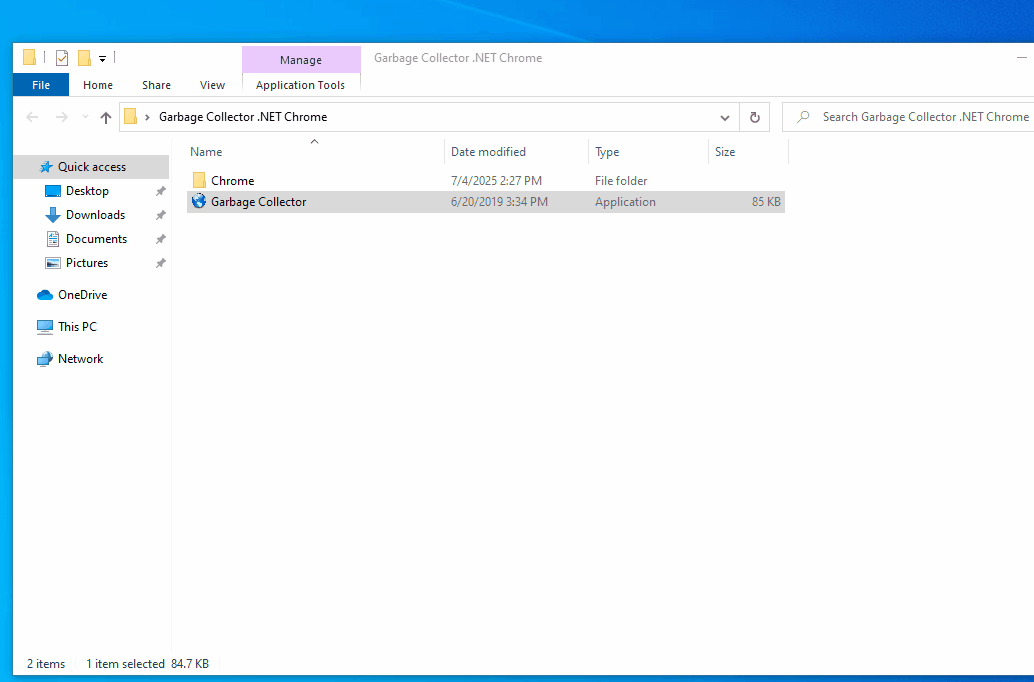Click the 85 KB size cell
Image resolution: width=1034 pixels, height=682 pixels.
tap(766, 202)
